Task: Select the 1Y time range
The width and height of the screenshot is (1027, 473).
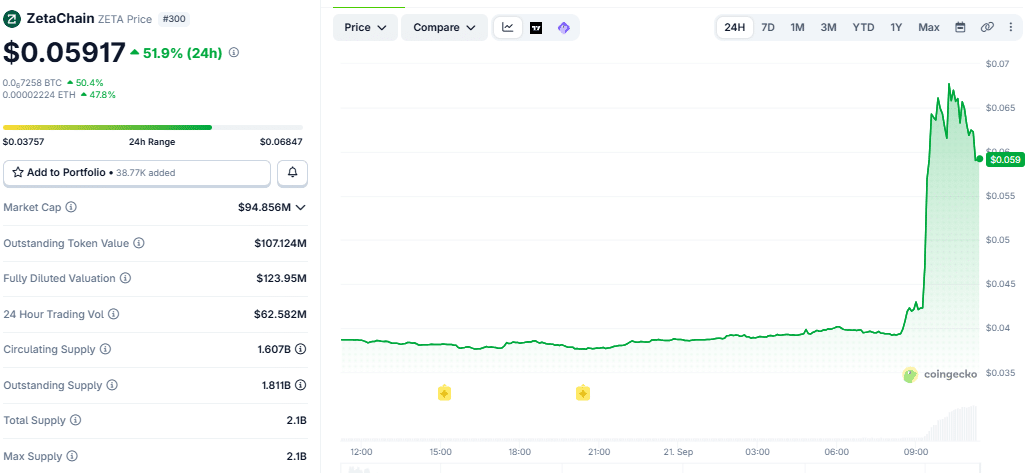Action: click(896, 28)
